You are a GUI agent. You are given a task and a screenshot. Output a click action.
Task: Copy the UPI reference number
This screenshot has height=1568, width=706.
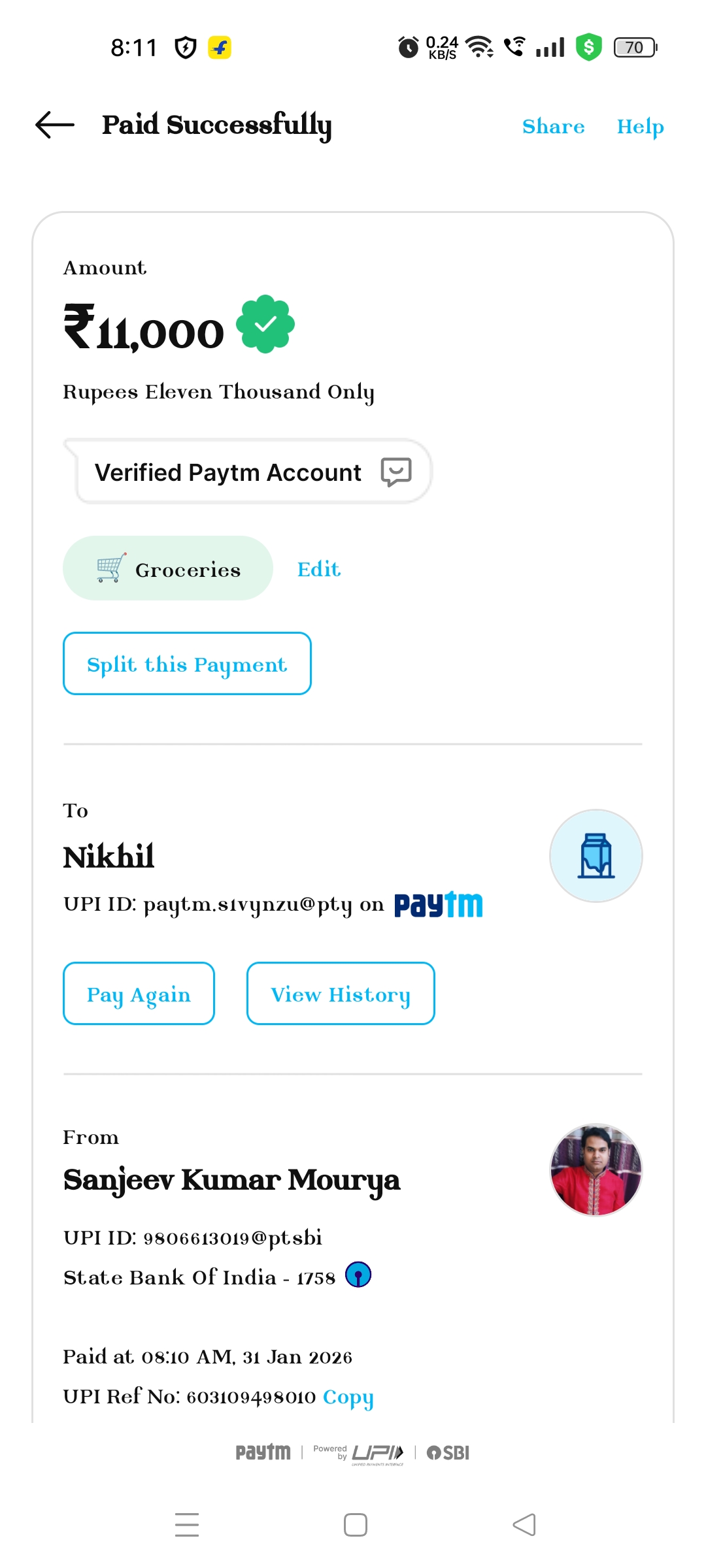click(x=348, y=1397)
